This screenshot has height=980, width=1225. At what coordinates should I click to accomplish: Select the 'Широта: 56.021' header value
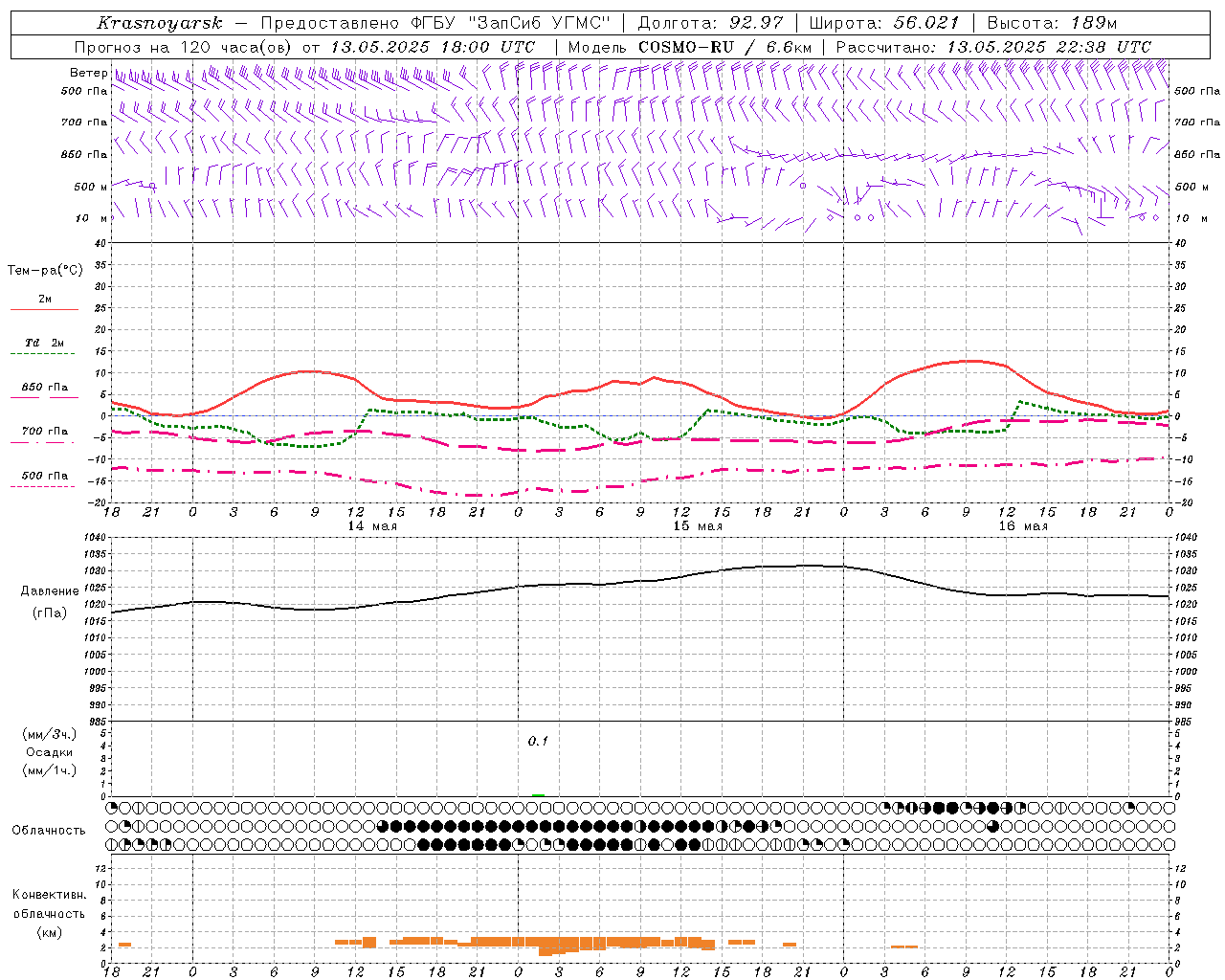tap(884, 23)
